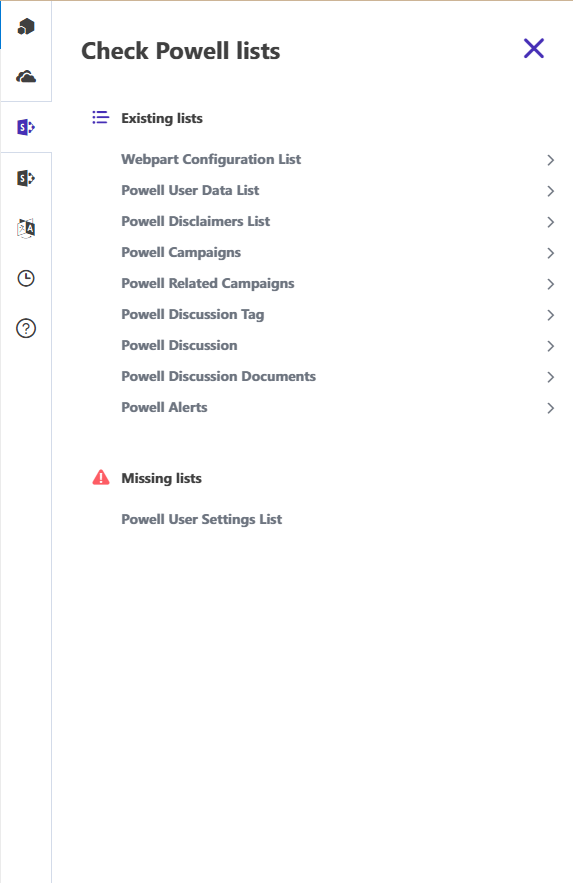Screen dimensions: 573x883
Task: Select missing Powell User Settings List
Action: click(x=202, y=519)
